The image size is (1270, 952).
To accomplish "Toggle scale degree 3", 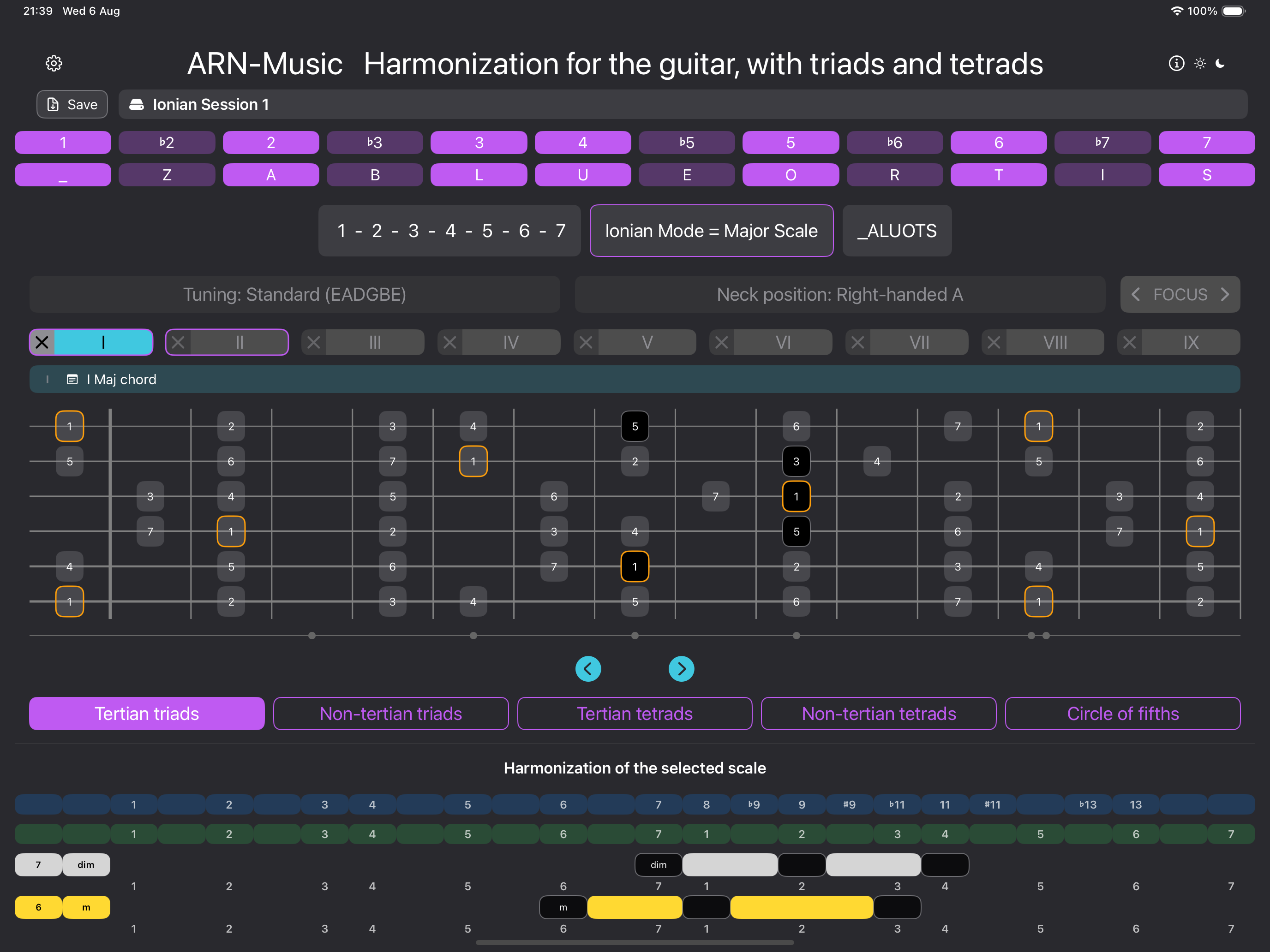I will pyautogui.click(x=479, y=143).
